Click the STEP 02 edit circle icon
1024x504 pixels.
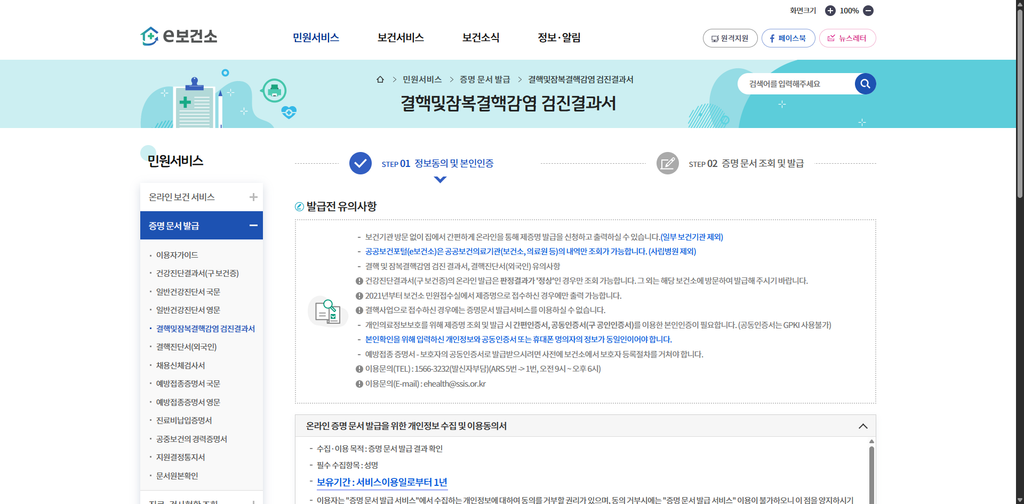667,163
